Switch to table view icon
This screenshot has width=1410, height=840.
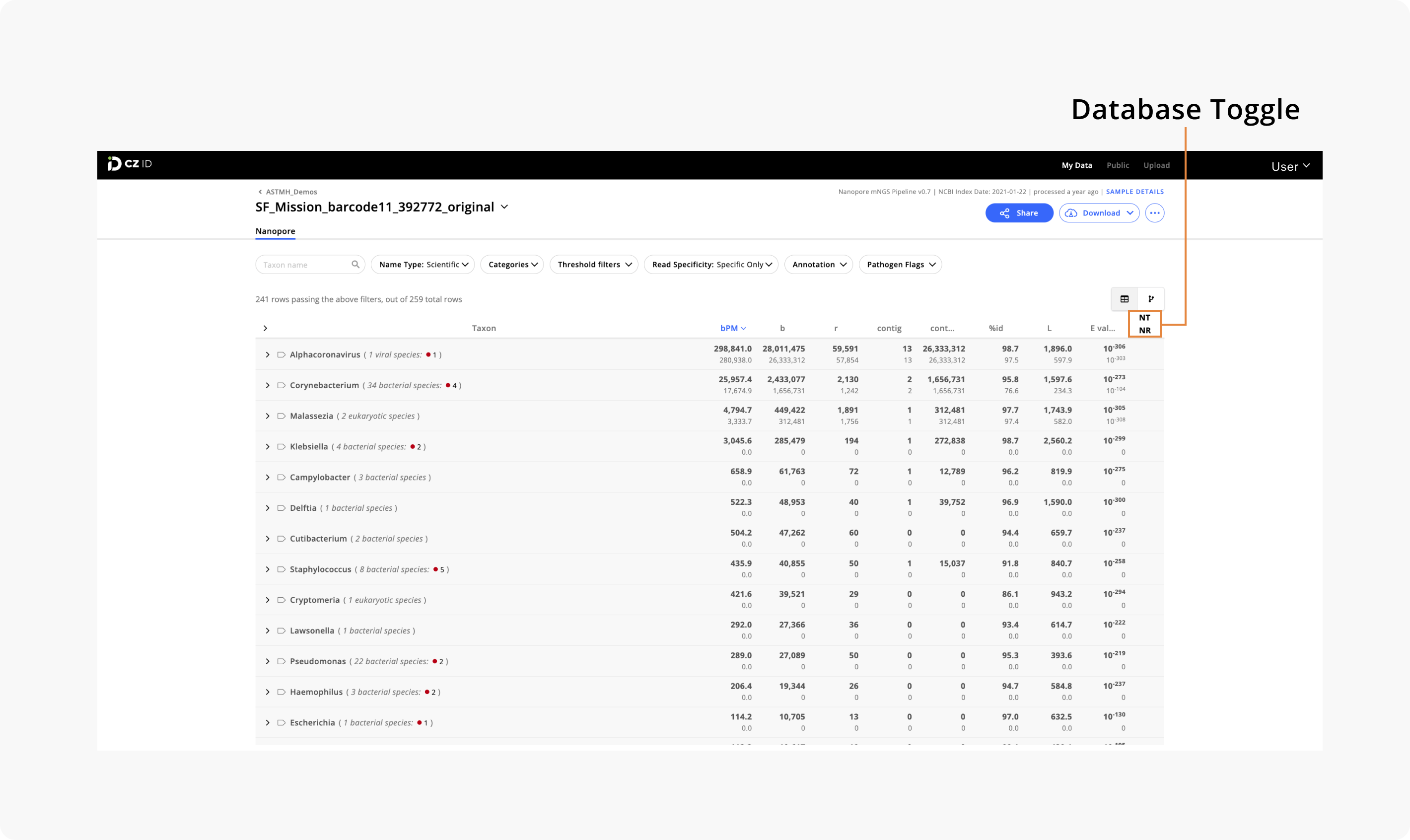click(x=1124, y=299)
